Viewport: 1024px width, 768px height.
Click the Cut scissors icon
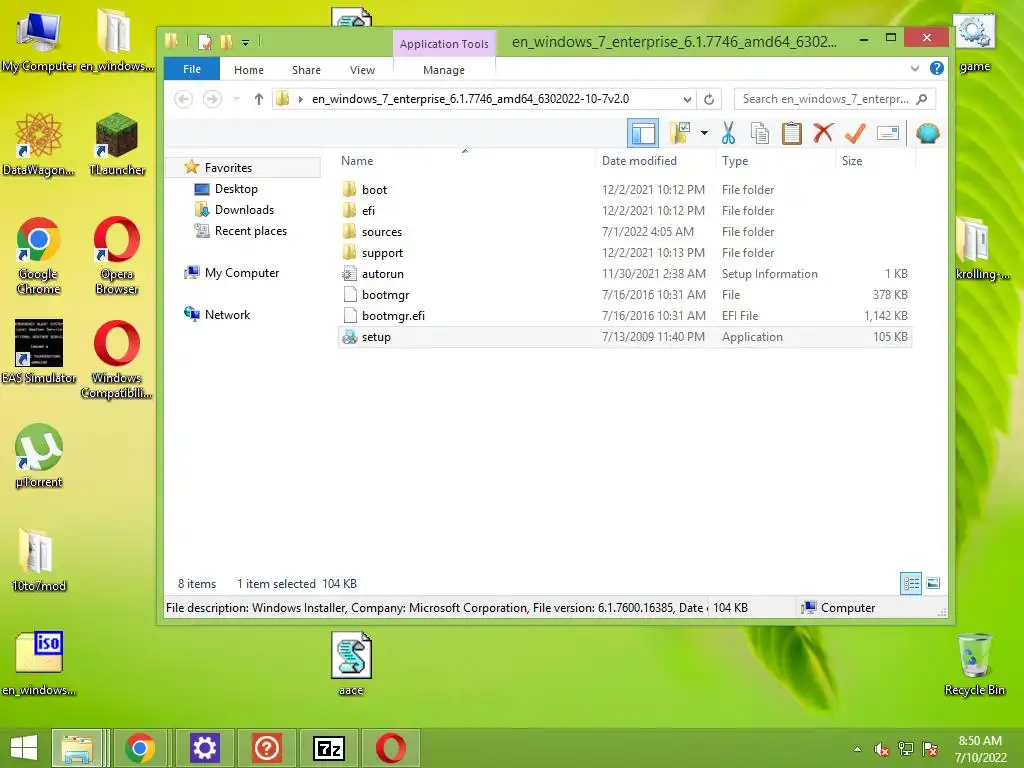point(728,133)
